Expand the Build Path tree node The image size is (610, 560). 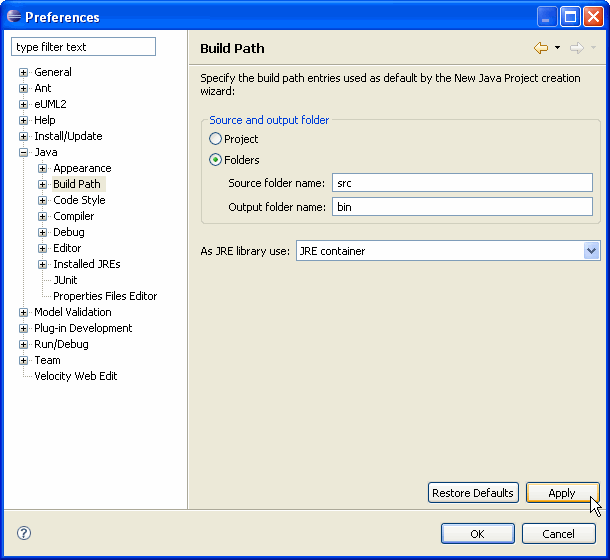[42, 184]
